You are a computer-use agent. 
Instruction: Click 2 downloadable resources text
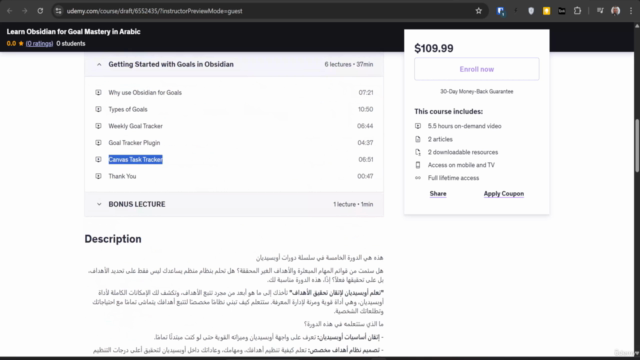point(463,152)
